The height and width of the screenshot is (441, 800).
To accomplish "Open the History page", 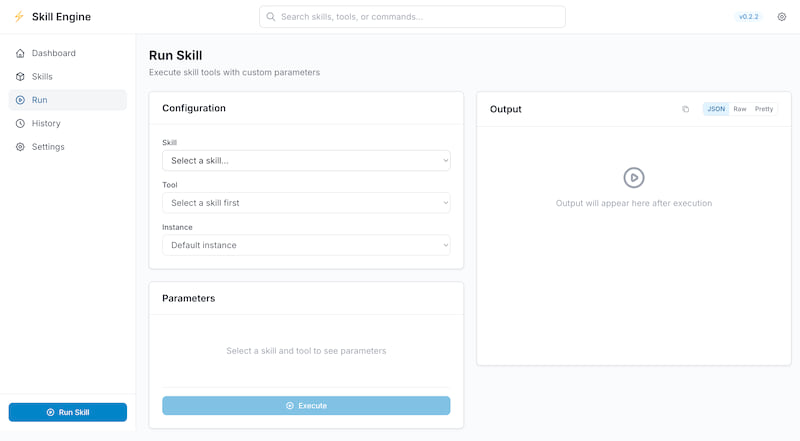I will 46,124.
